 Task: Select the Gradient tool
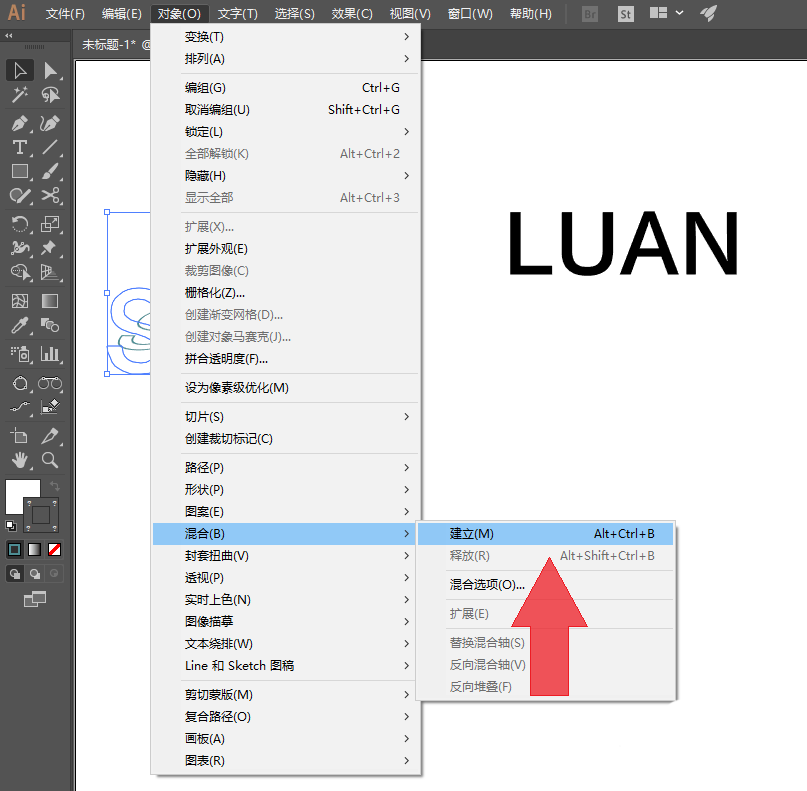coord(50,301)
